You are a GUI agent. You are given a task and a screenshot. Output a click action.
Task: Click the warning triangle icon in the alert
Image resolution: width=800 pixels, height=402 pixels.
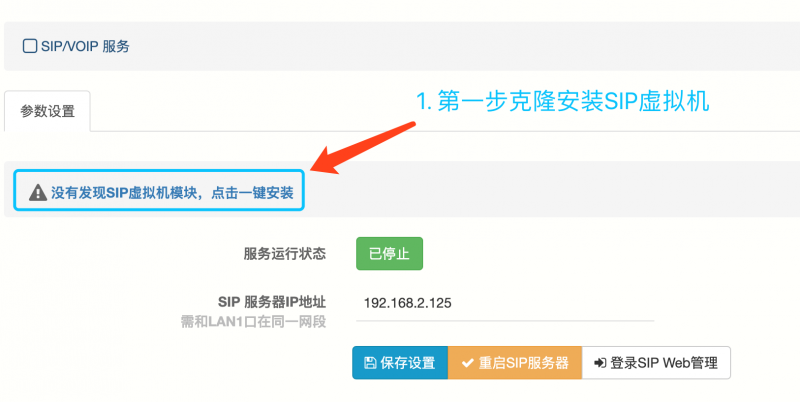[38, 193]
